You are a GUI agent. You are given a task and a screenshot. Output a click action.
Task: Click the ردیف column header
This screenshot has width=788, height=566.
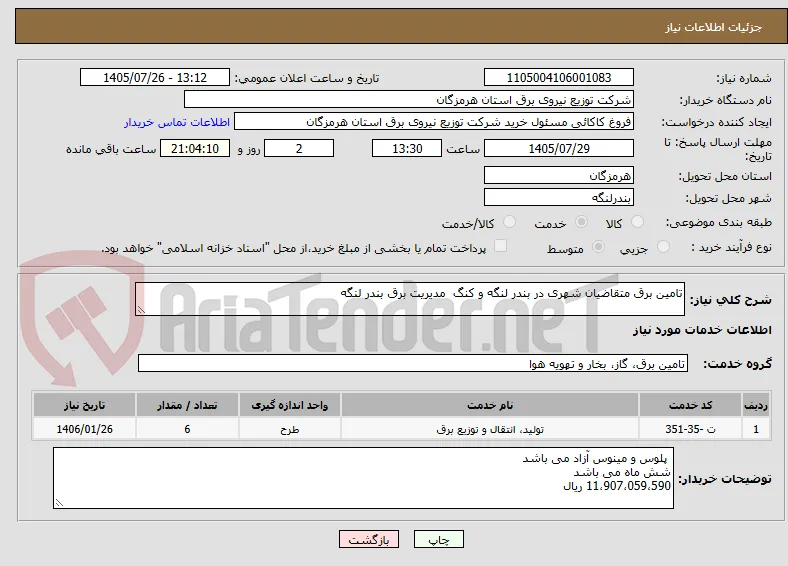point(756,405)
